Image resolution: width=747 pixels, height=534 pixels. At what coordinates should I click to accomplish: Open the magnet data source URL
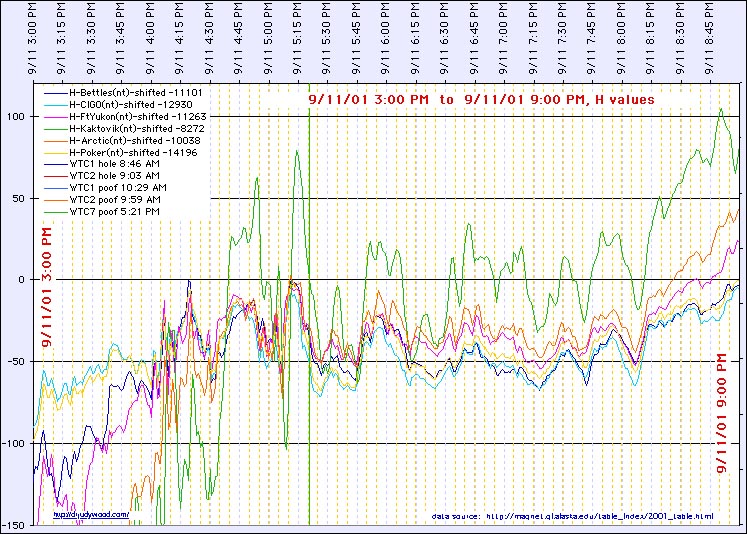point(573,517)
